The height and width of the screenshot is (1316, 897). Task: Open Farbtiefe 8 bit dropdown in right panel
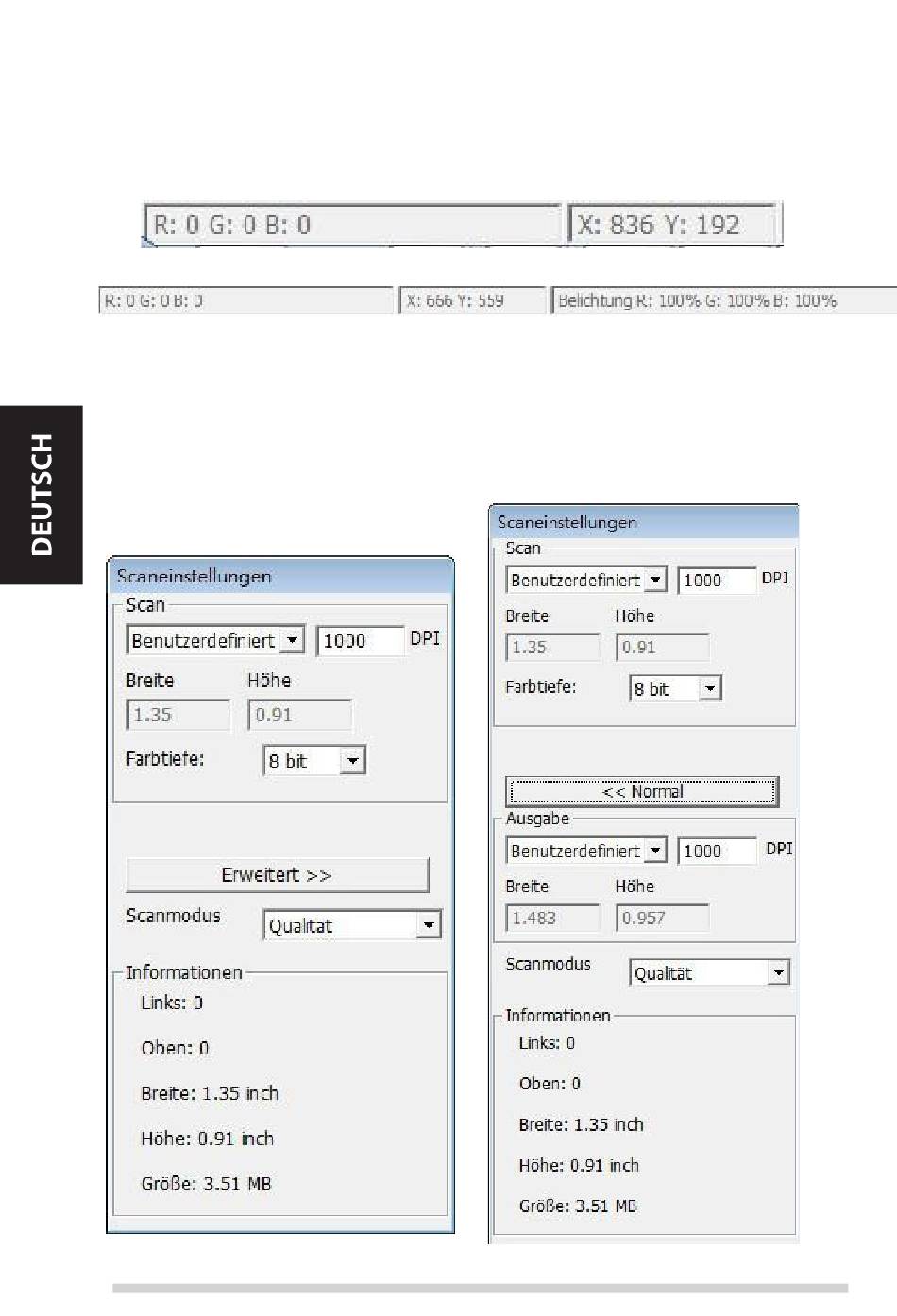coord(676,688)
